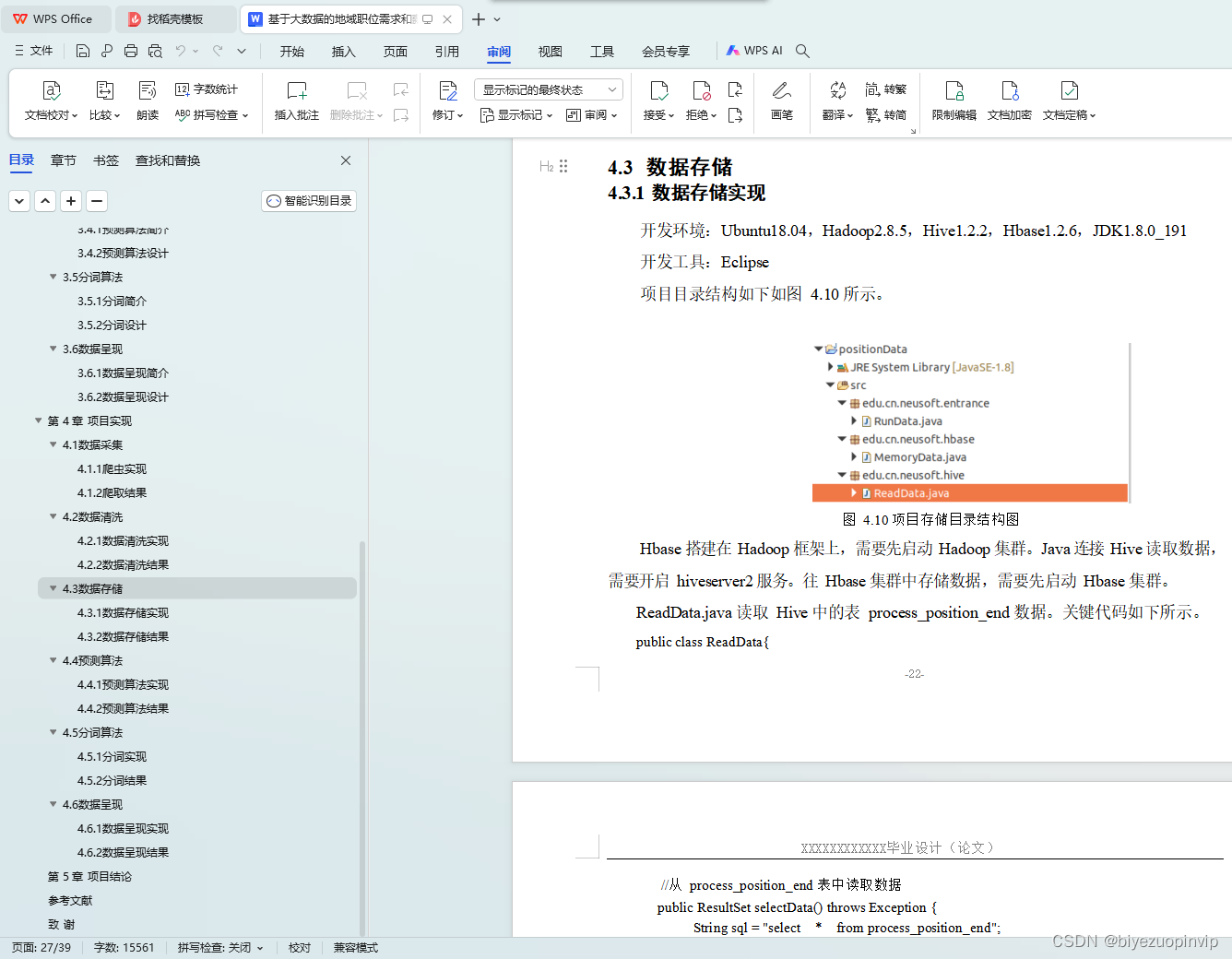Viewport: 1232px width, 959px height.
Task: Switch to the 视图 ribbon tab
Action: pos(551,52)
